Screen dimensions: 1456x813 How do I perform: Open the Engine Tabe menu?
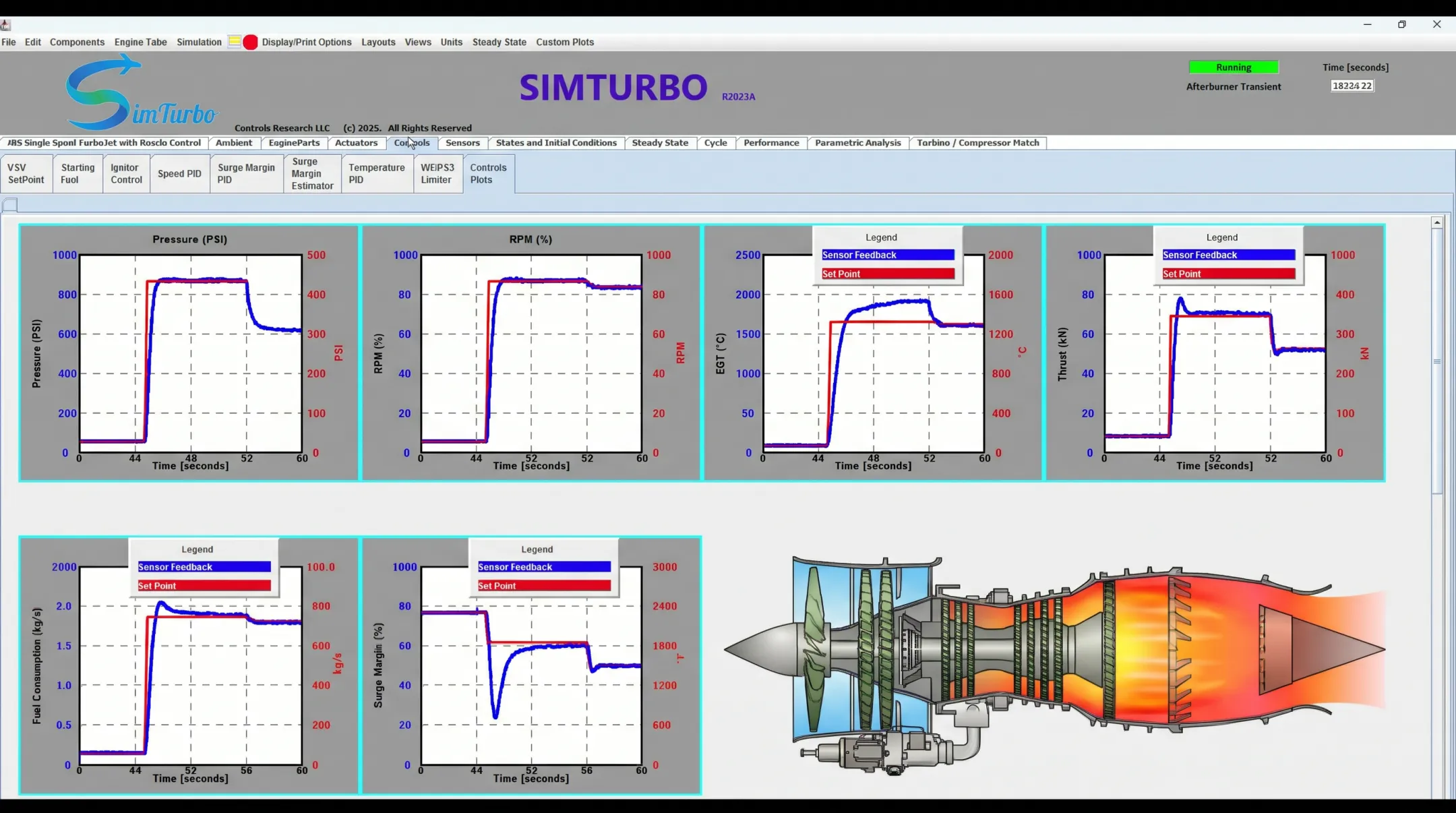140,42
